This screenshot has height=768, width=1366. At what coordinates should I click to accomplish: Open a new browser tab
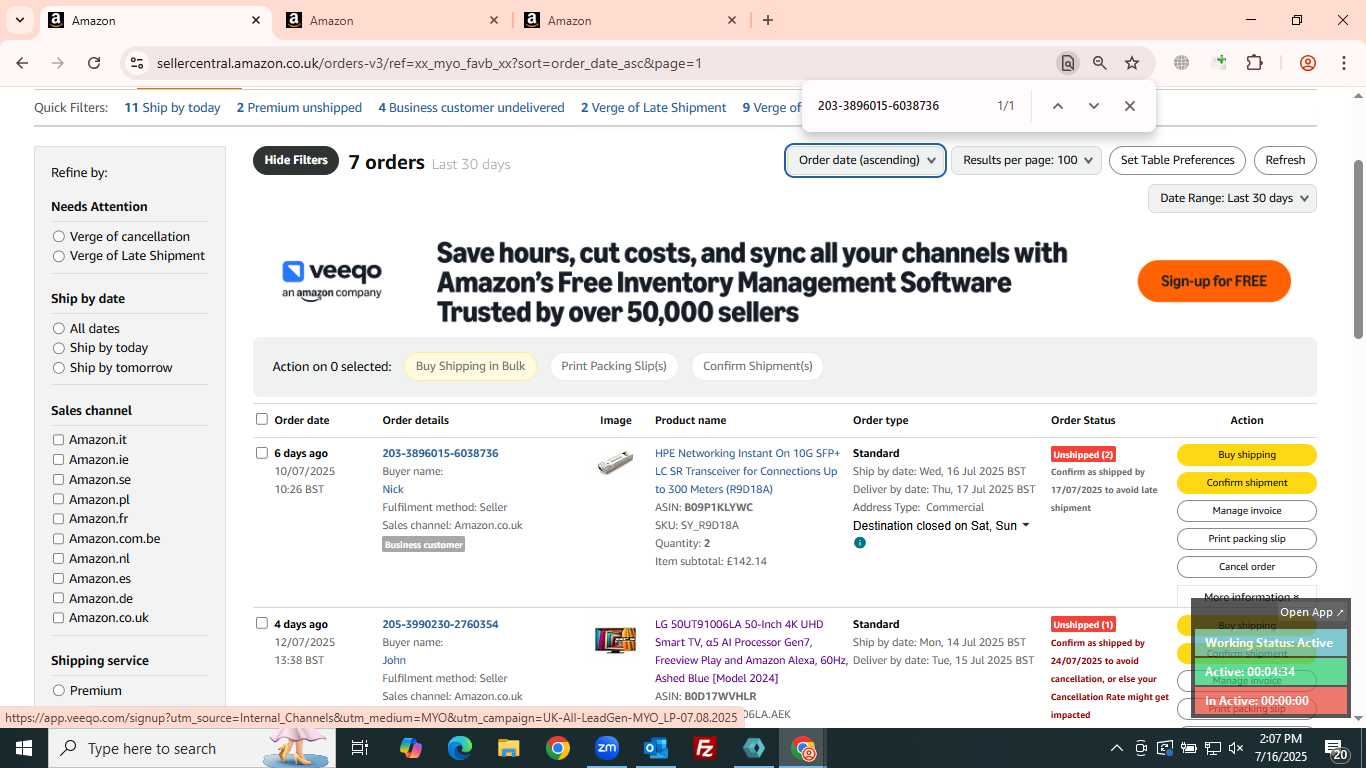click(768, 20)
